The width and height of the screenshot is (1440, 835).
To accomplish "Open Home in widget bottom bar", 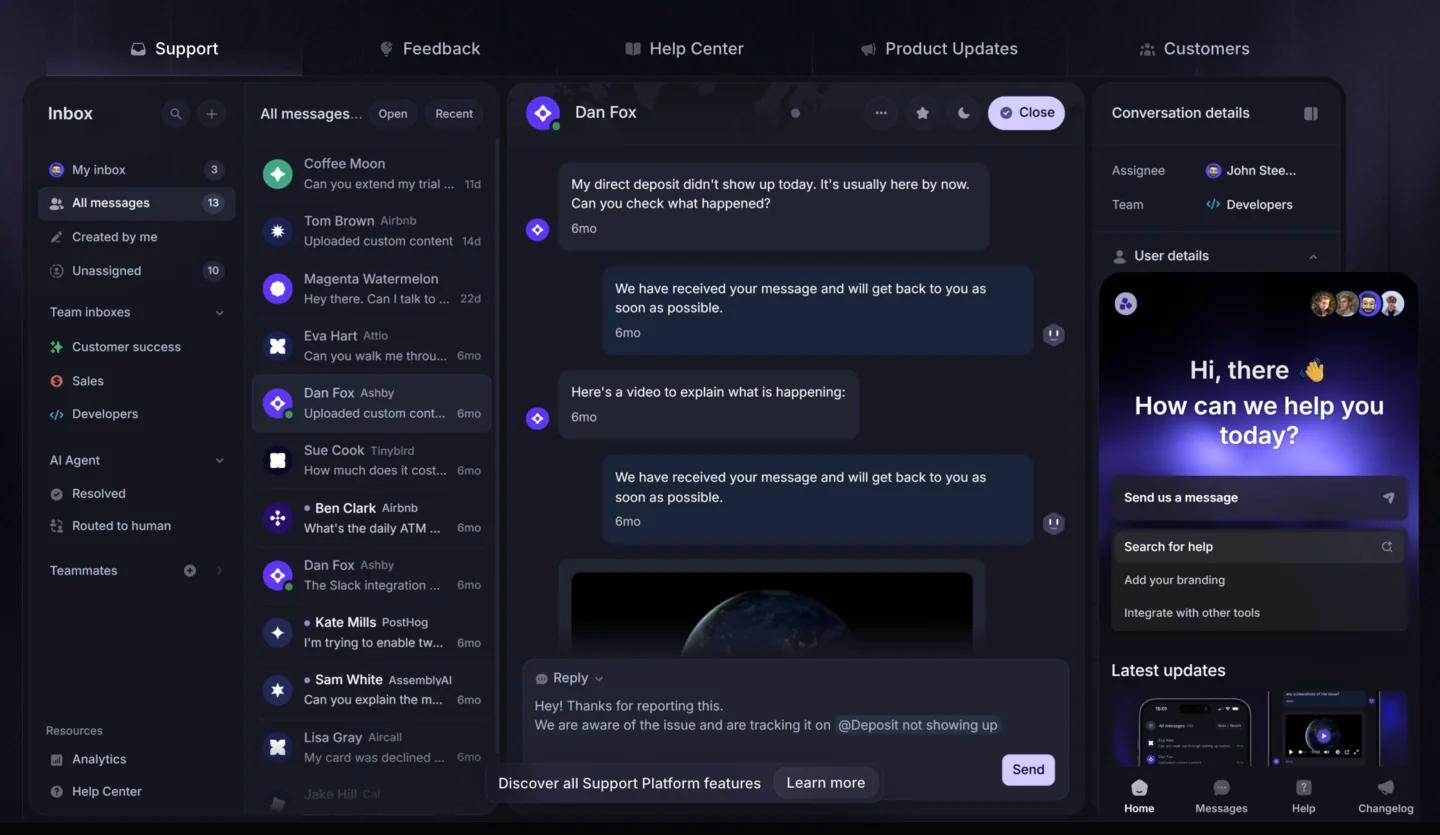I will (1139, 797).
